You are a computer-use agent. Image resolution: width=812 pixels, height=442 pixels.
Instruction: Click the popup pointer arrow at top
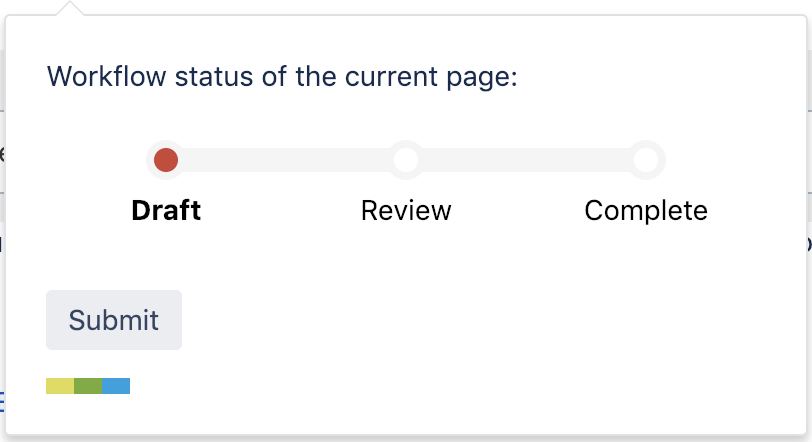(x=71, y=8)
